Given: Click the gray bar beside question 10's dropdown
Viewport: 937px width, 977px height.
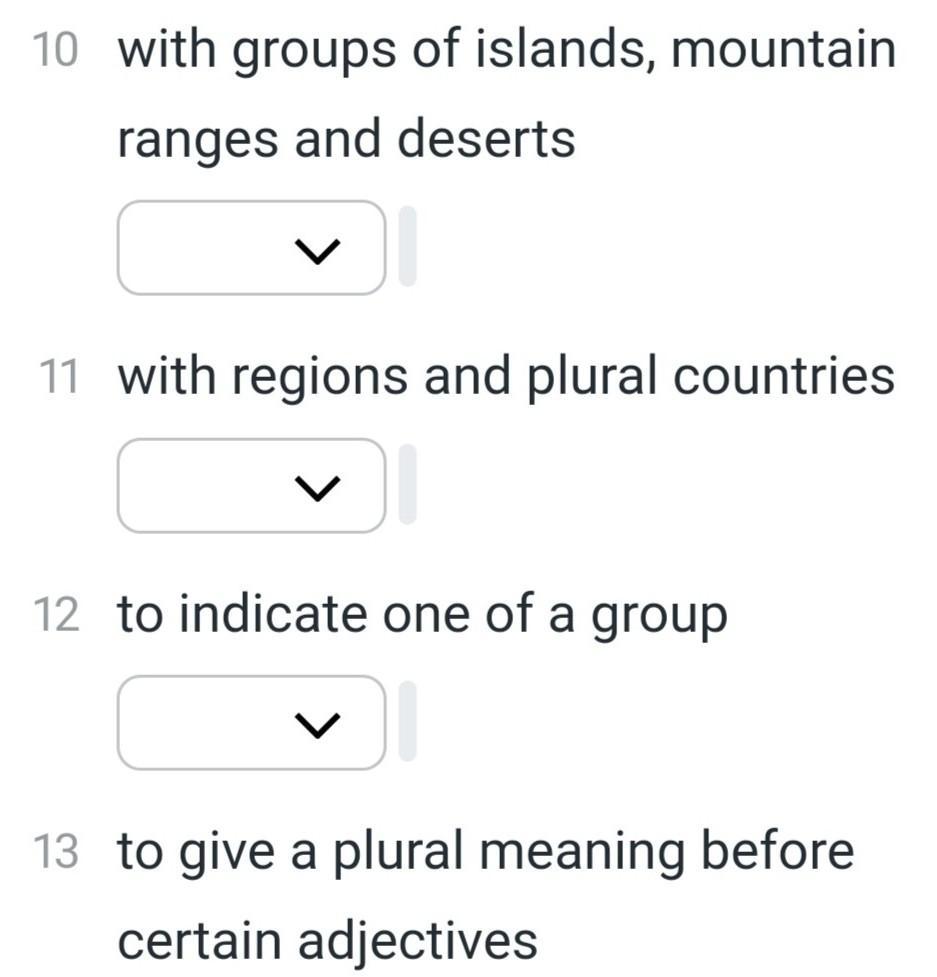Looking at the screenshot, I should coord(407,247).
